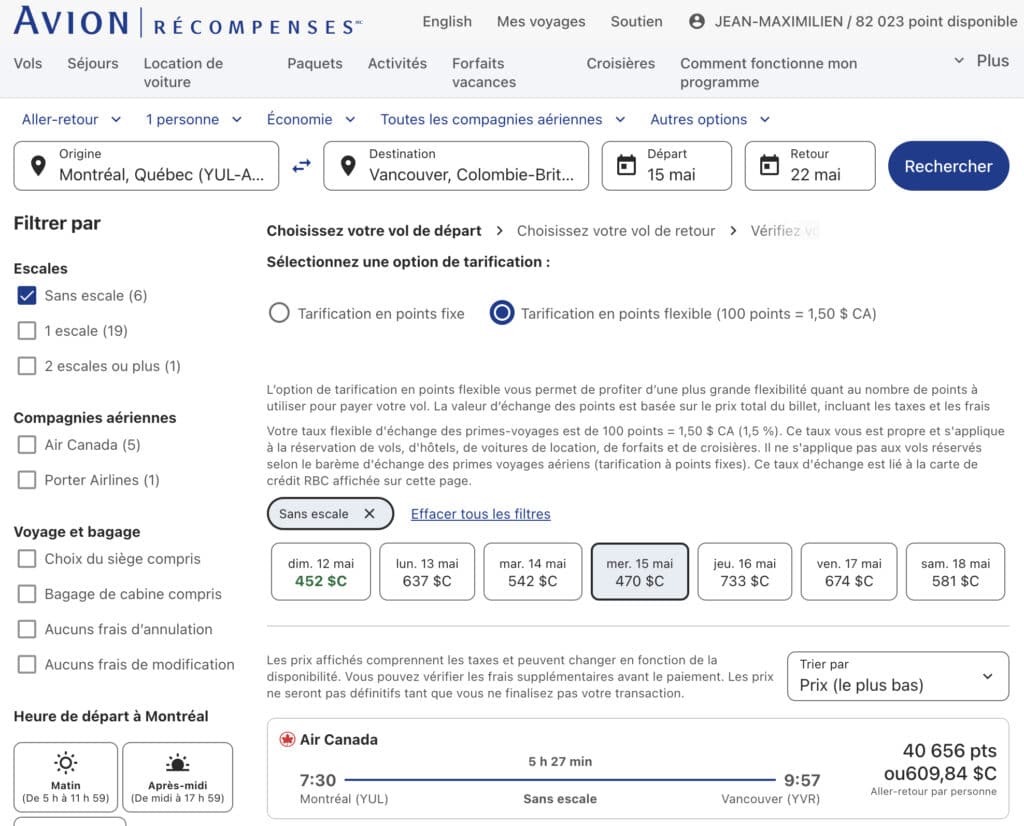The height and width of the screenshot is (826, 1024).
Task: Select "Tarification en points fixe" option
Action: click(x=280, y=312)
